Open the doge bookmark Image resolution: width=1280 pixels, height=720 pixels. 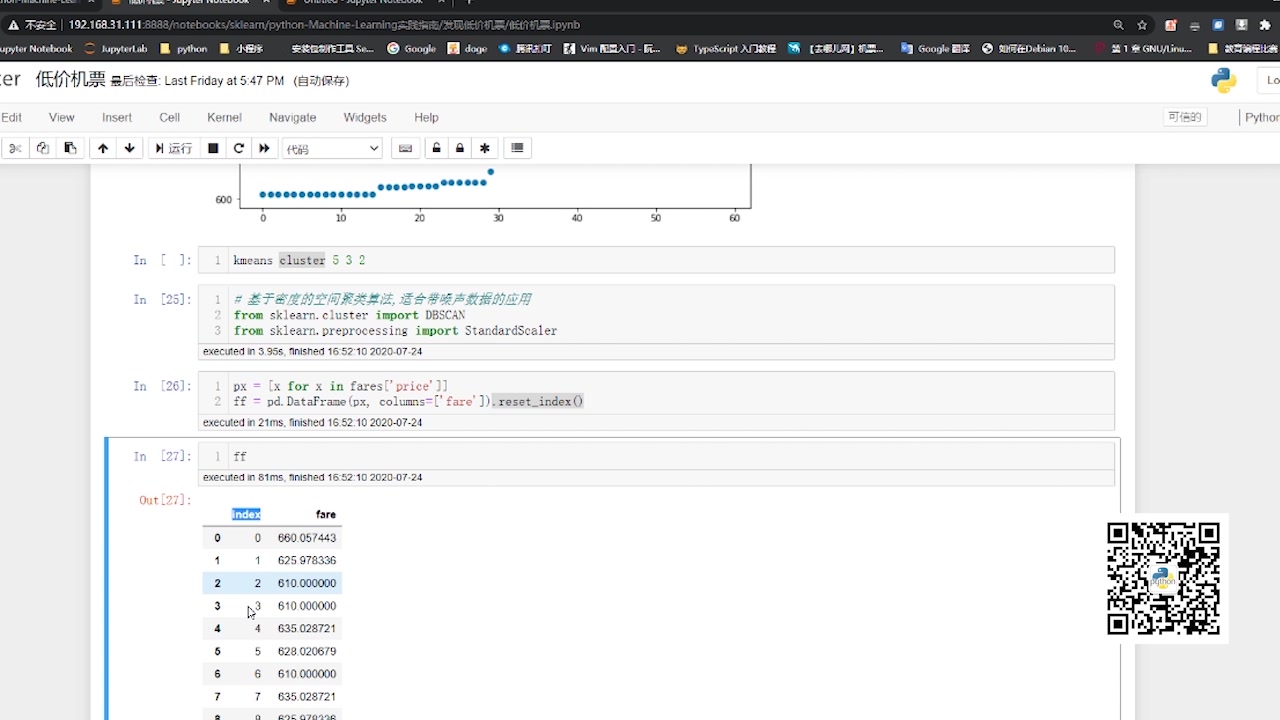[x=468, y=48]
